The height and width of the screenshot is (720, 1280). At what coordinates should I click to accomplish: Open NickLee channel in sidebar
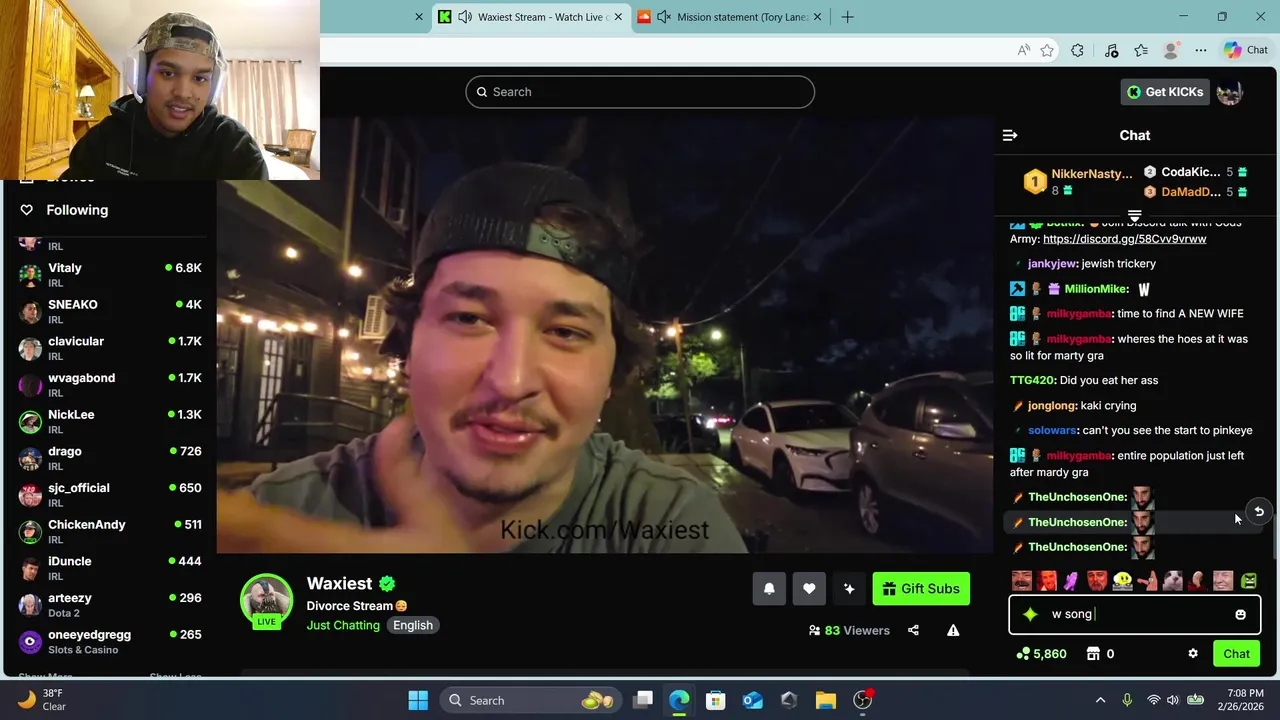(110, 422)
